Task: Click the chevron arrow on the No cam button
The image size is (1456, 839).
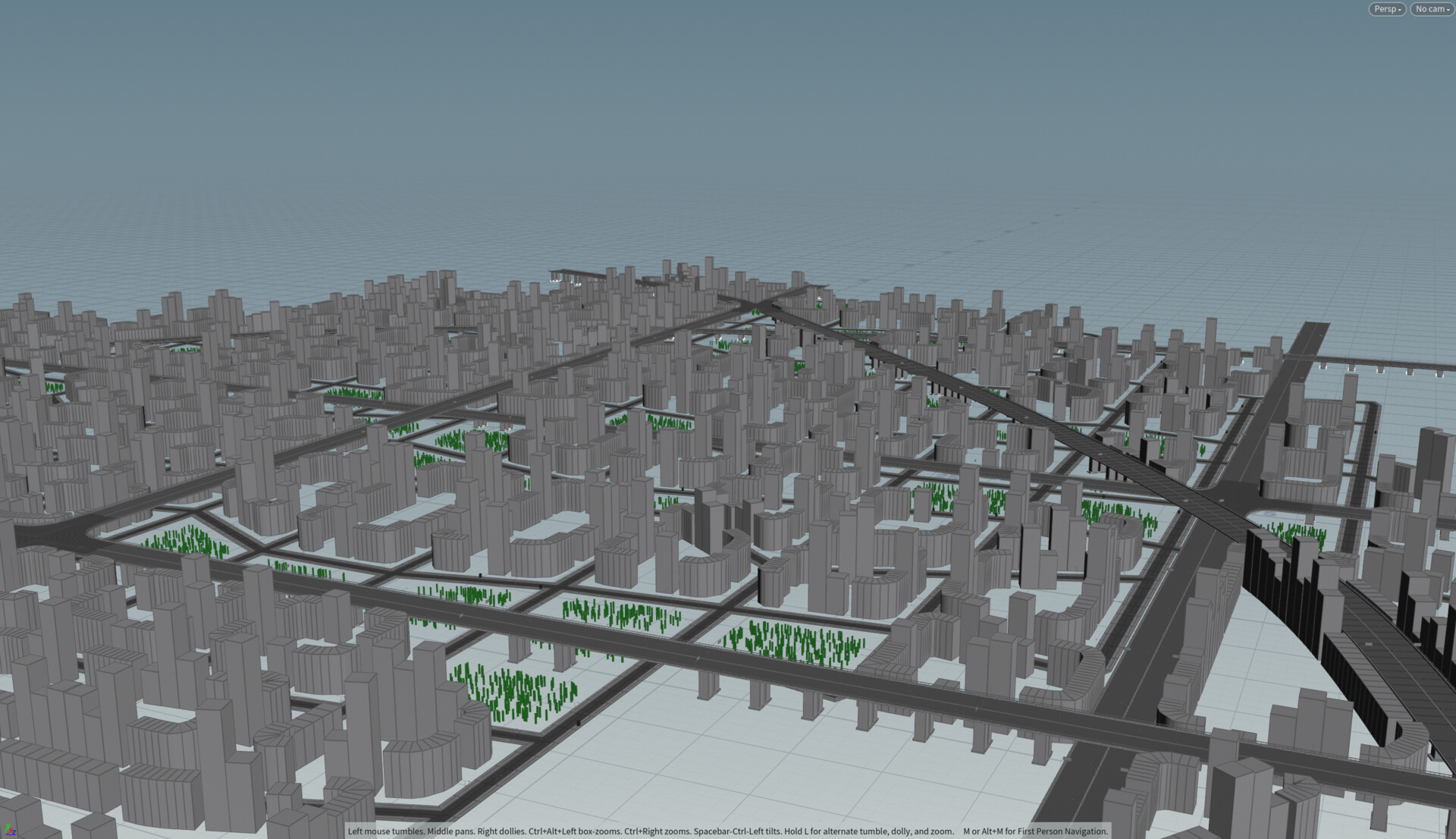Action: point(1447,10)
